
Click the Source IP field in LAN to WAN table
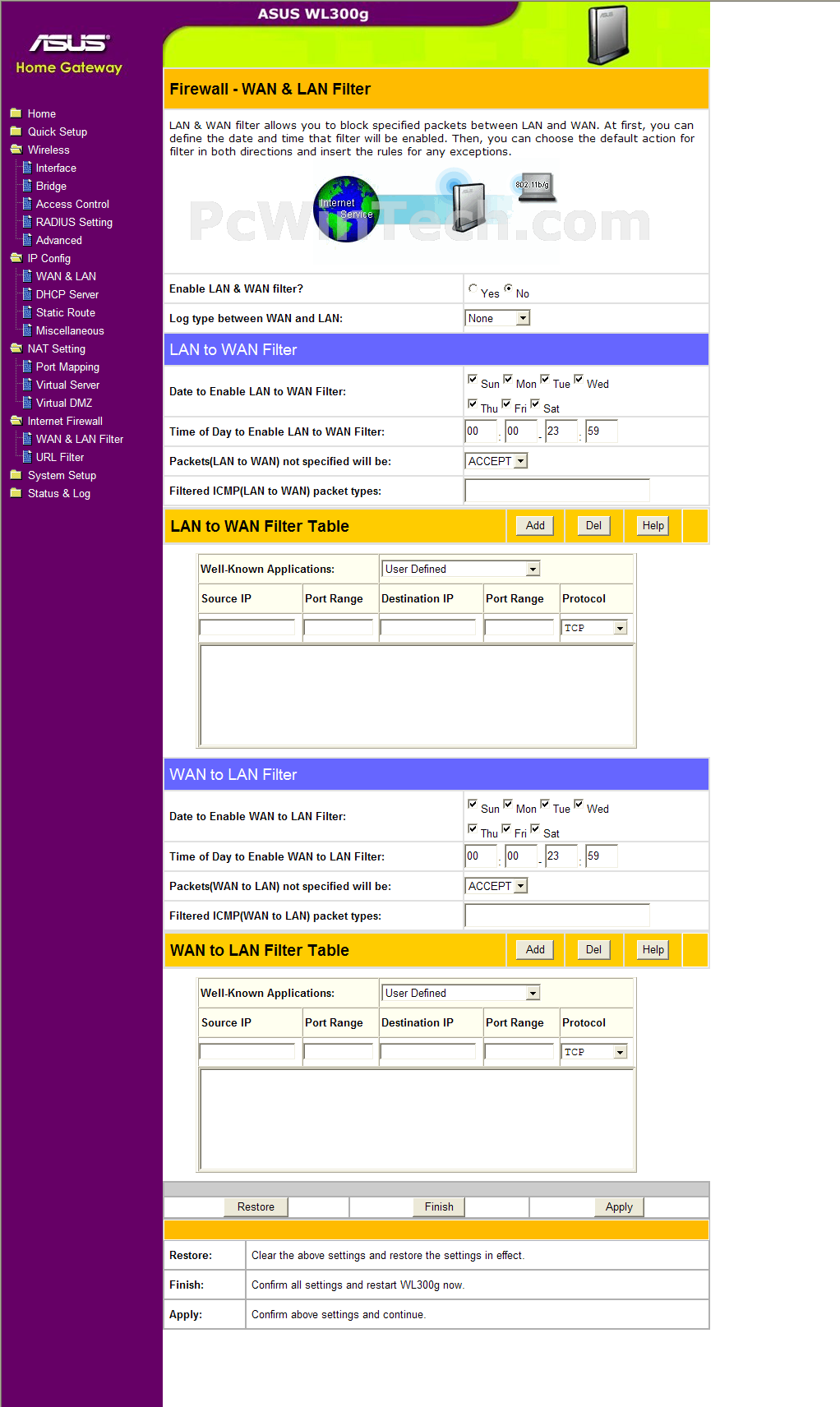pyautogui.click(x=247, y=628)
